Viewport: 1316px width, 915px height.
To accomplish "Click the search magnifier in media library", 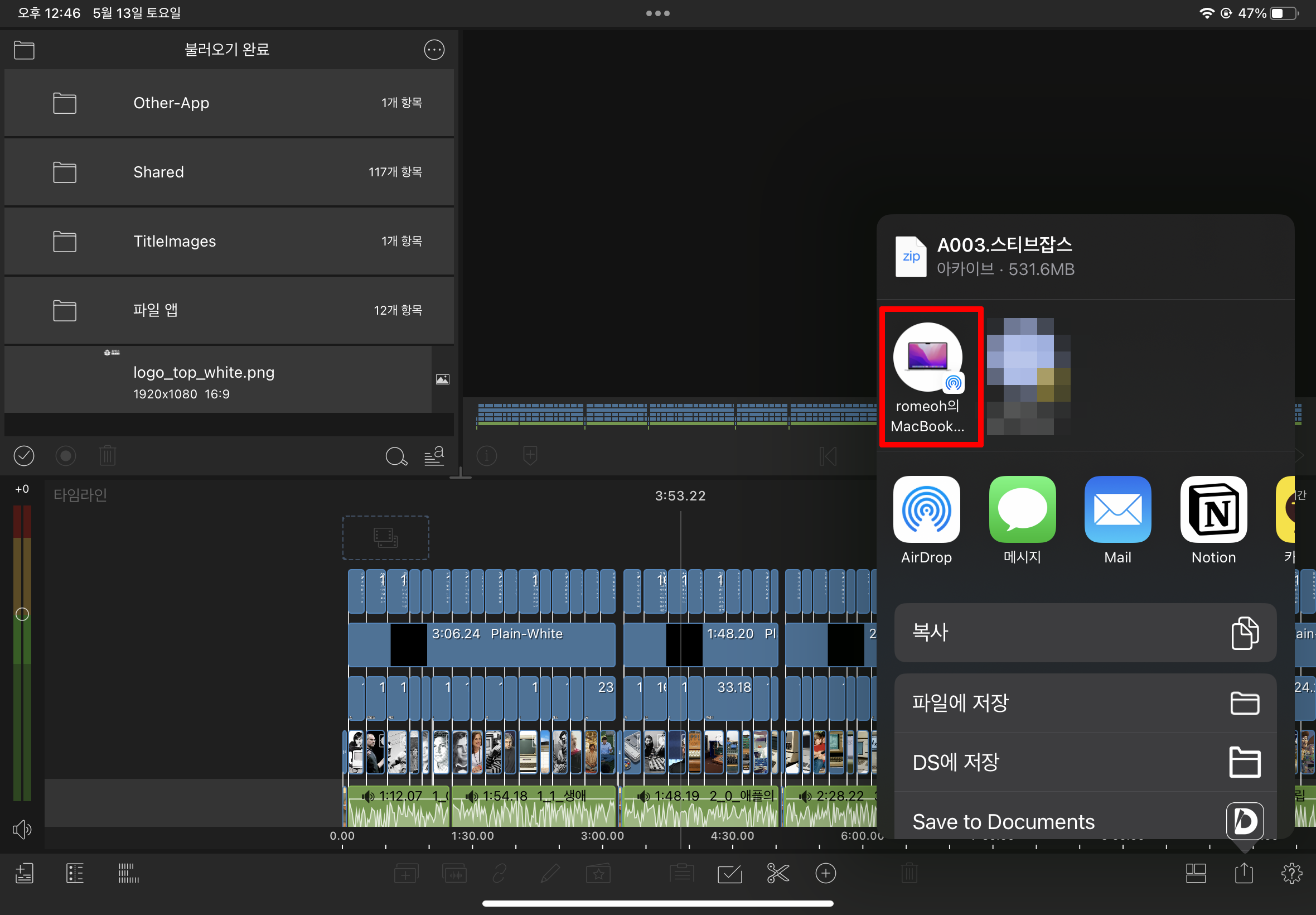I will (x=395, y=456).
